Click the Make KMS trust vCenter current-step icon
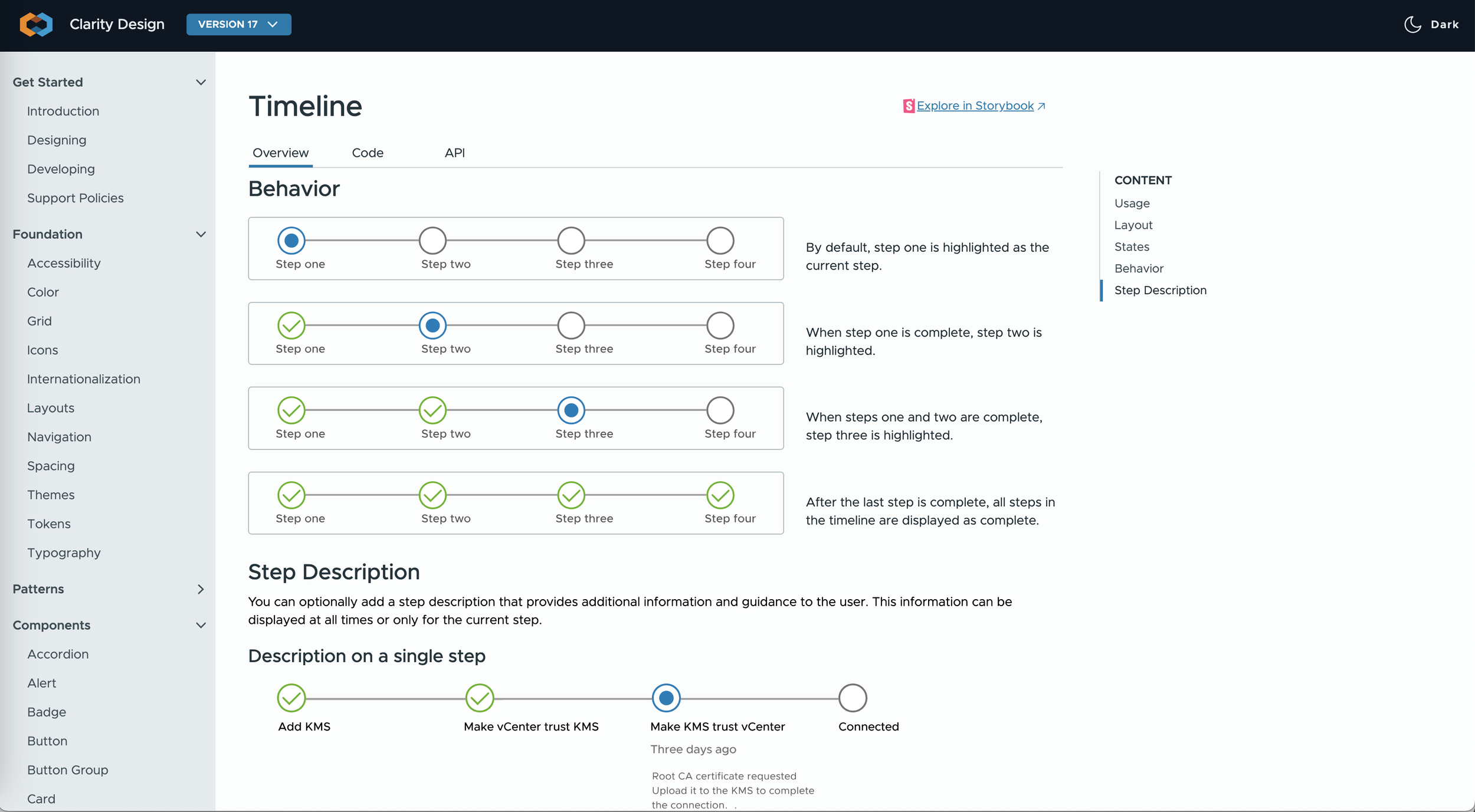Image resolution: width=1475 pixels, height=812 pixels. 666,698
